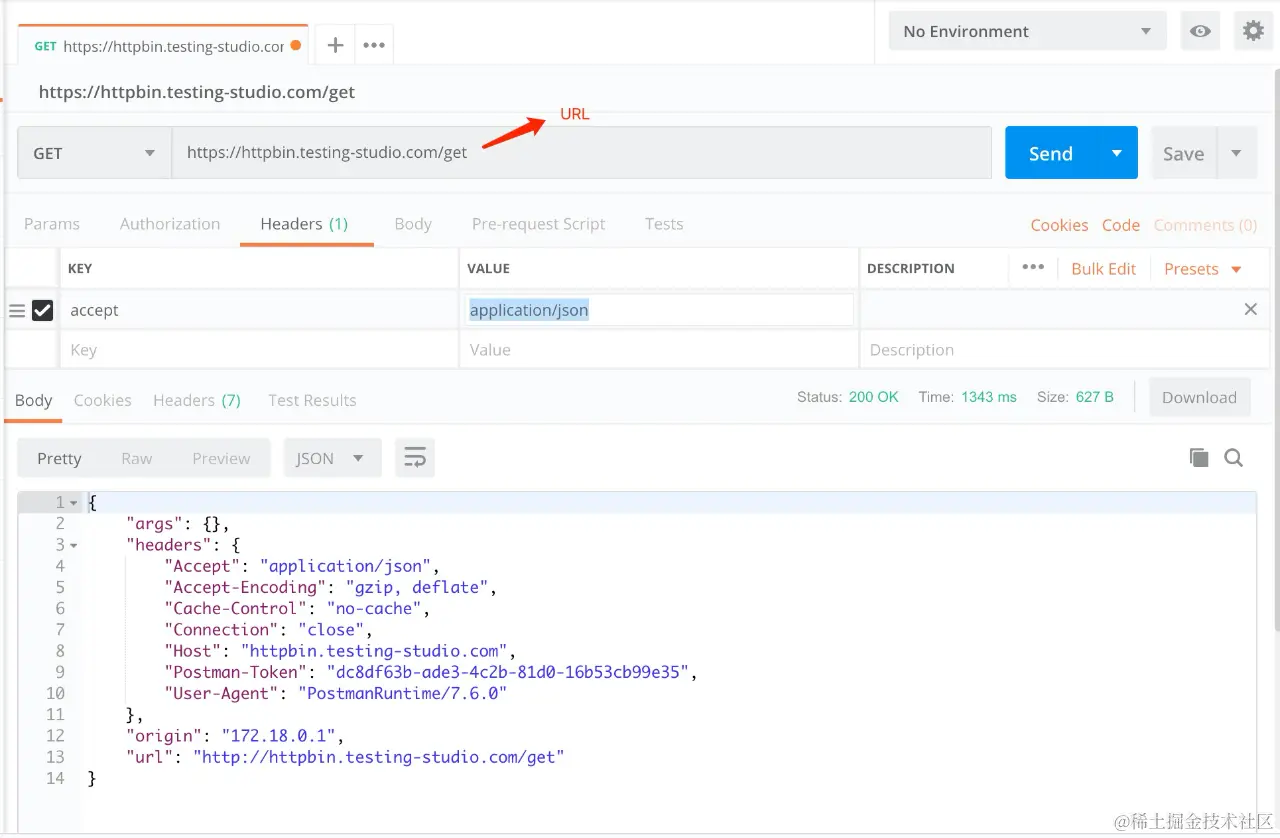Select the Pretty view mode
The image size is (1280, 838).
59,458
